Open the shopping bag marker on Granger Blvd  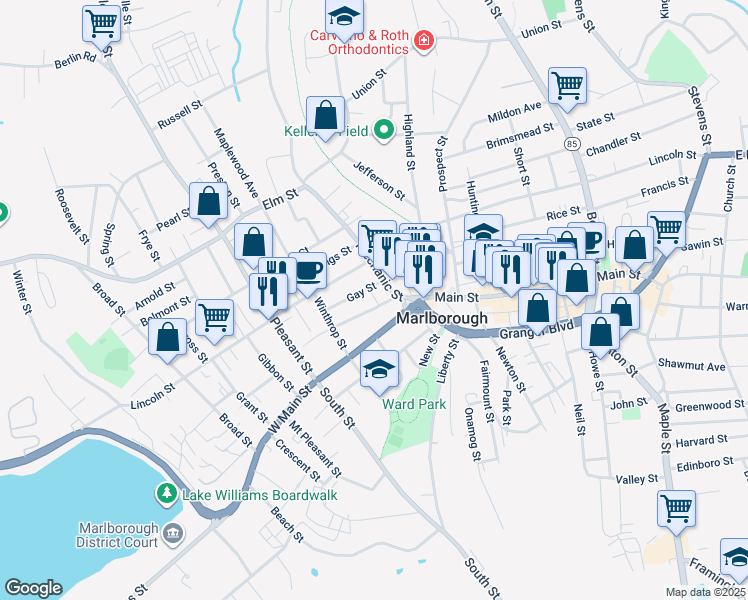[x=538, y=311]
